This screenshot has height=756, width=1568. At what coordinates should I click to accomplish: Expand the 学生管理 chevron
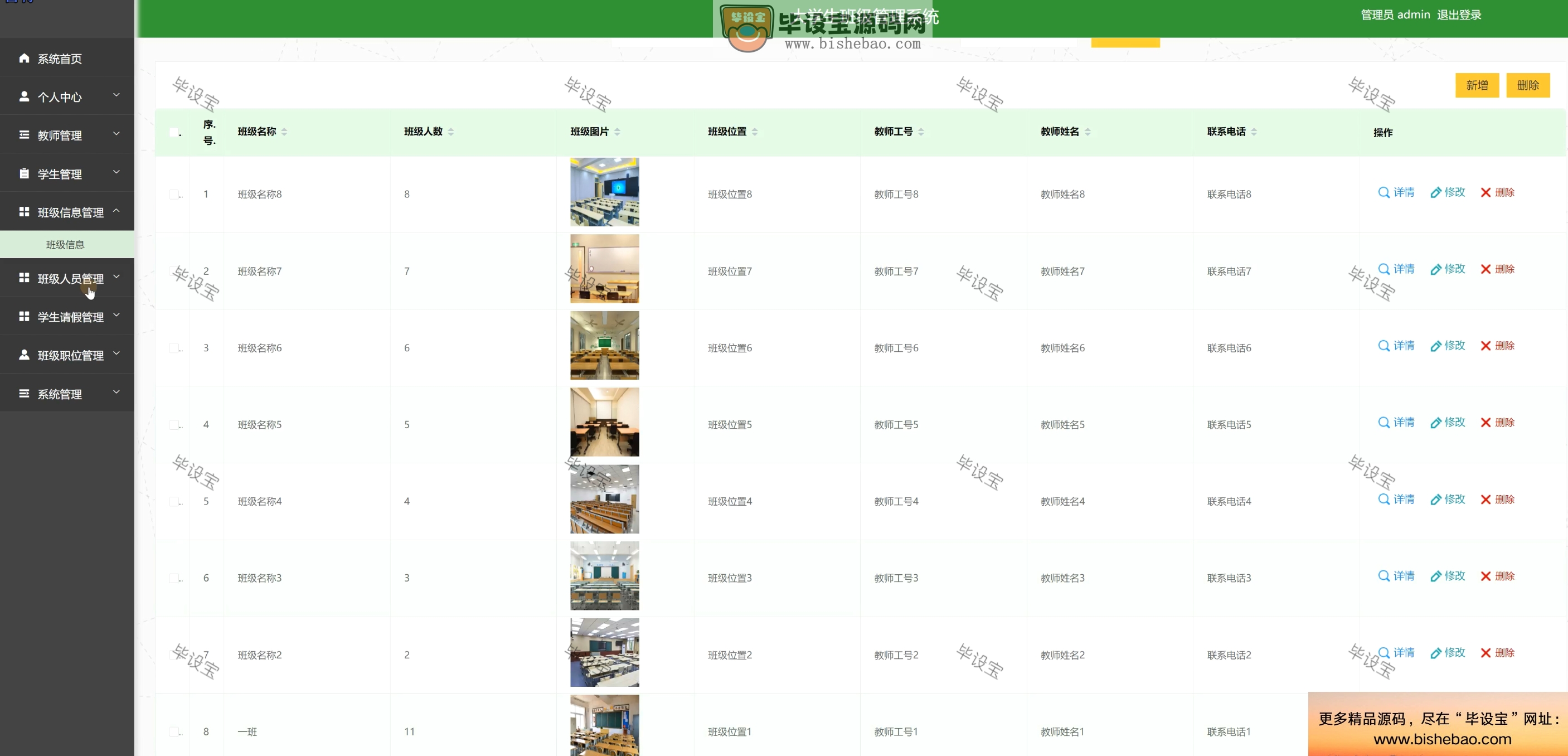[x=116, y=172]
